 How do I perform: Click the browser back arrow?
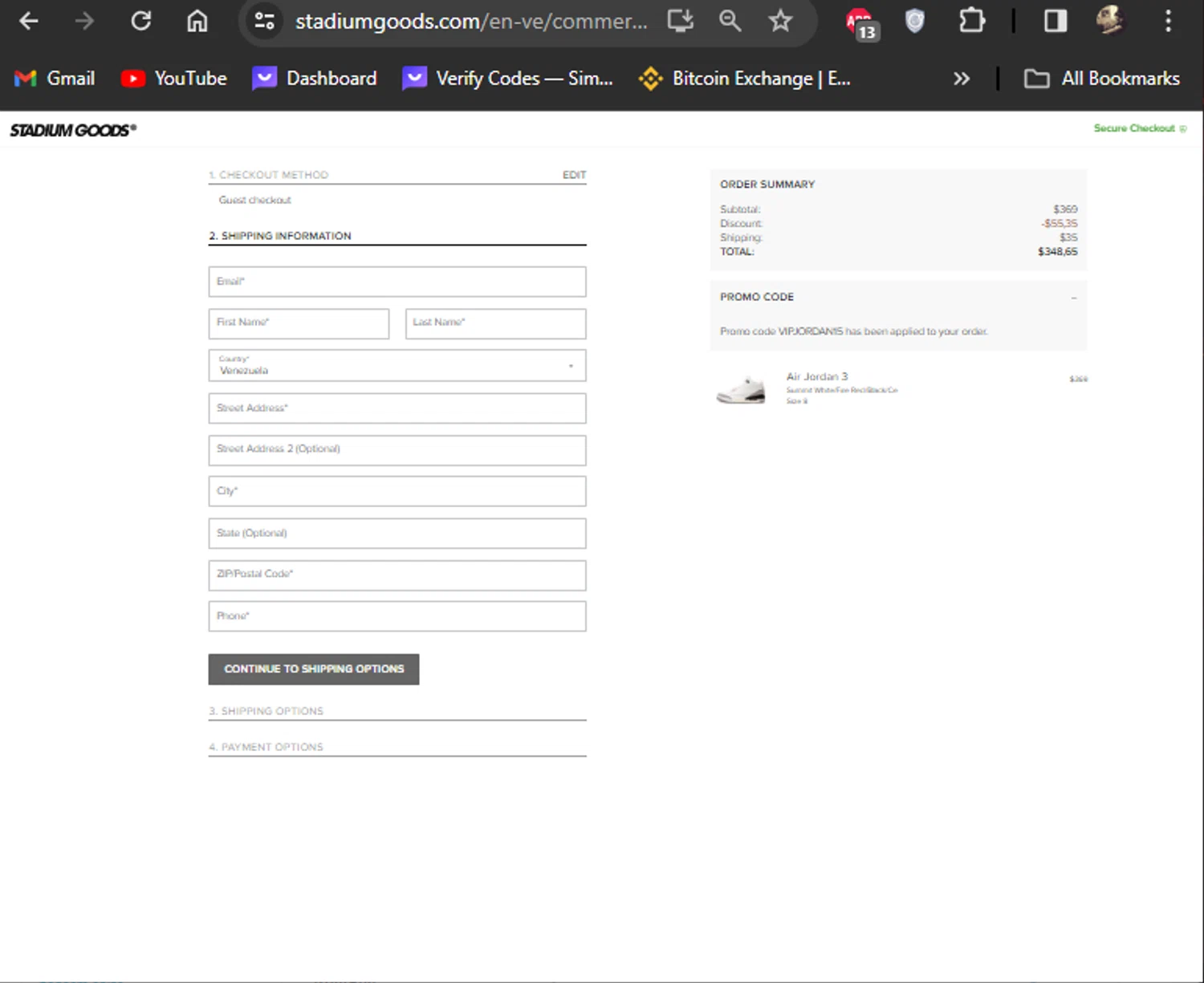click(29, 21)
